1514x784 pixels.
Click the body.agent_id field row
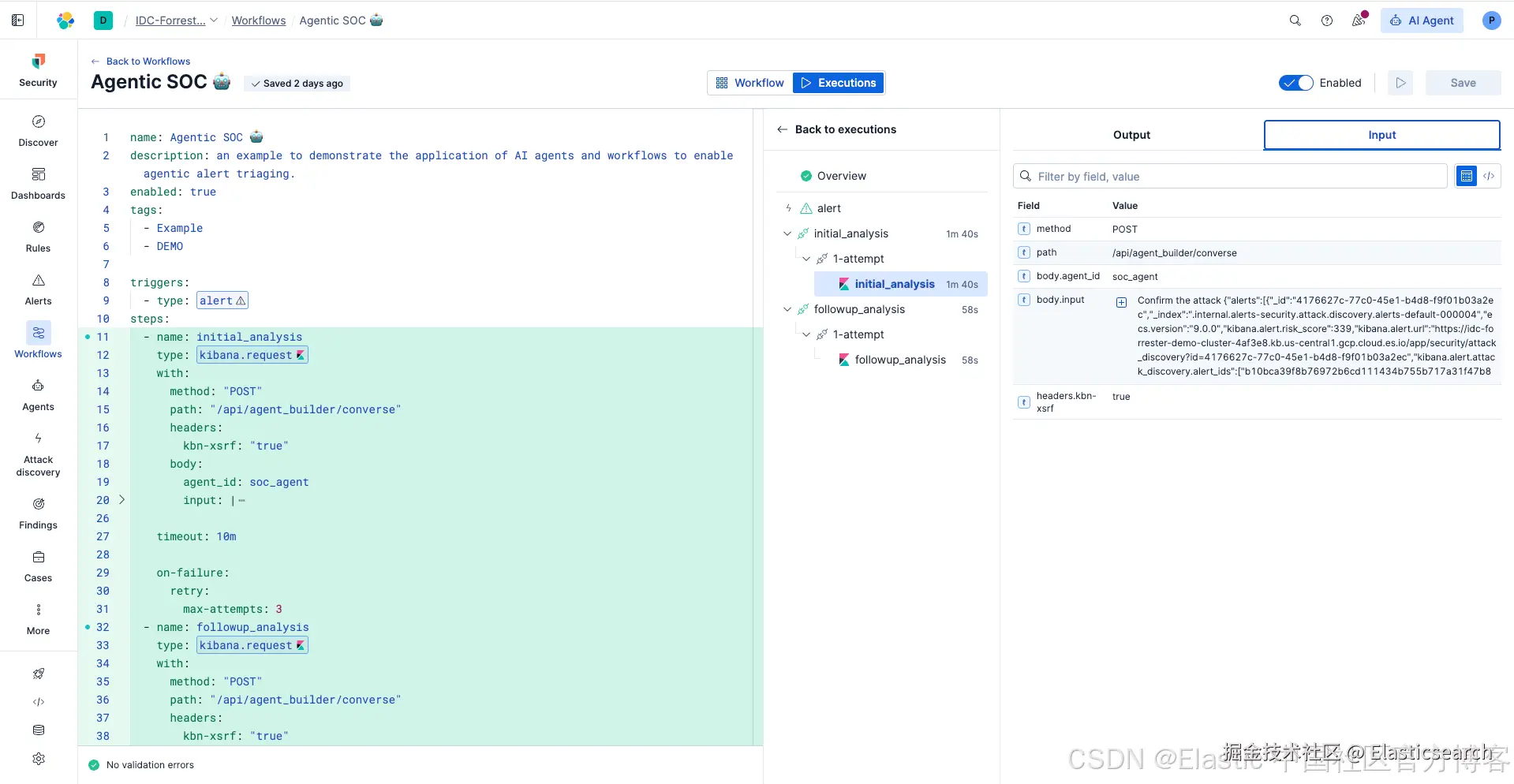tap(1257, 276)
